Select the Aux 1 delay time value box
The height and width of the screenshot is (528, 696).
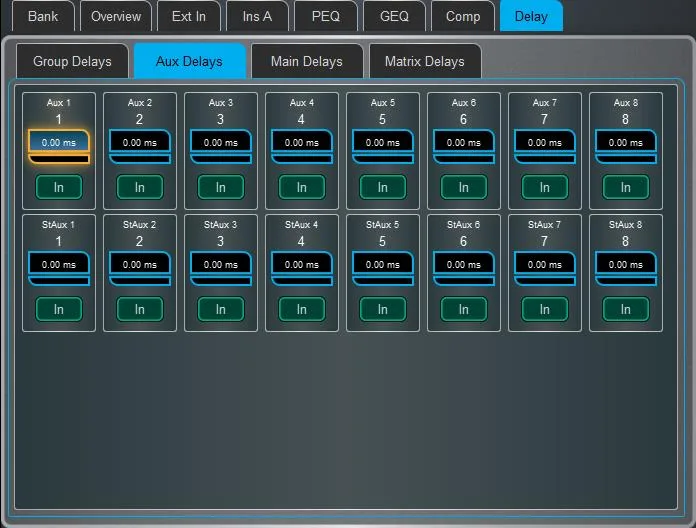[59, 142]
